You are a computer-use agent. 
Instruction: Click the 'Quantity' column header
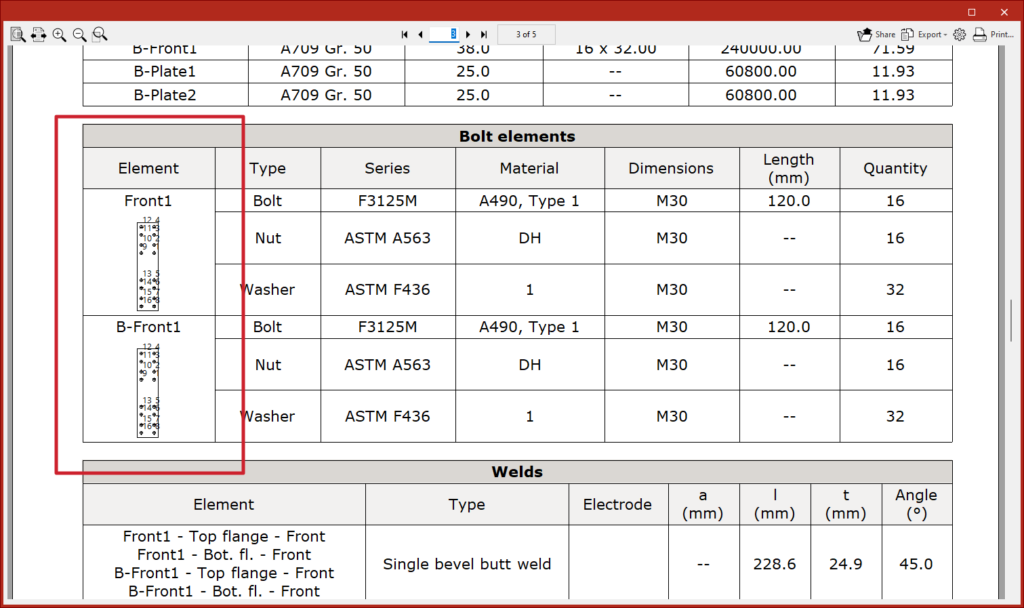(x=895, y=168)
